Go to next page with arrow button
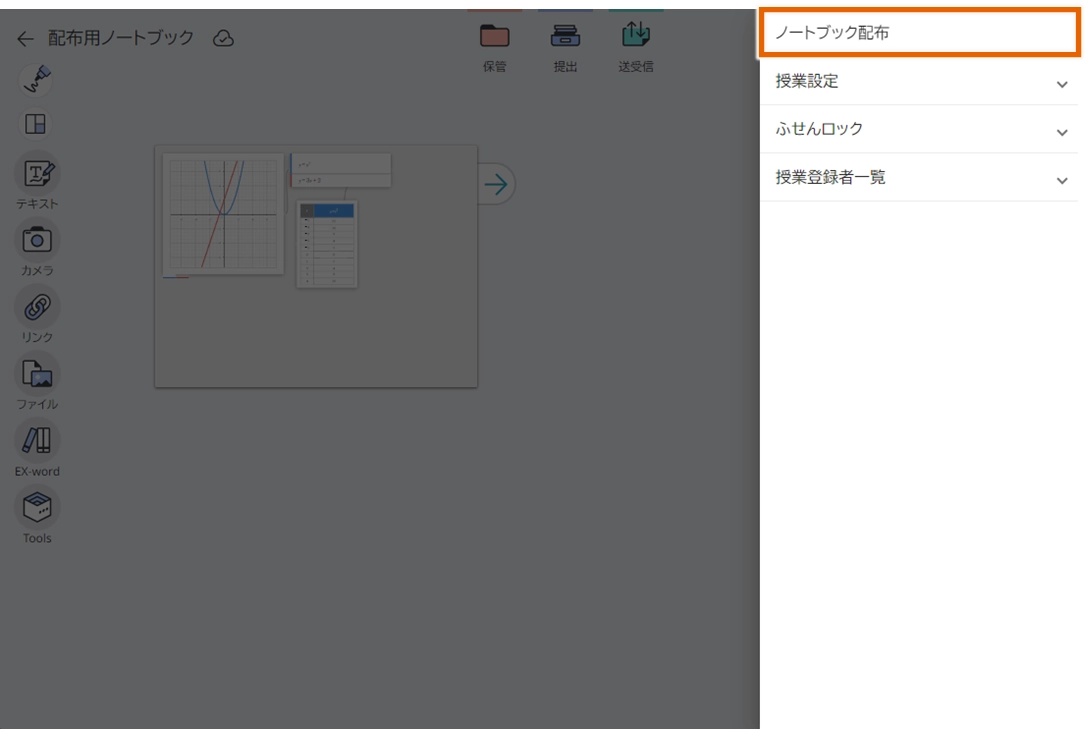 pos(496,184)
